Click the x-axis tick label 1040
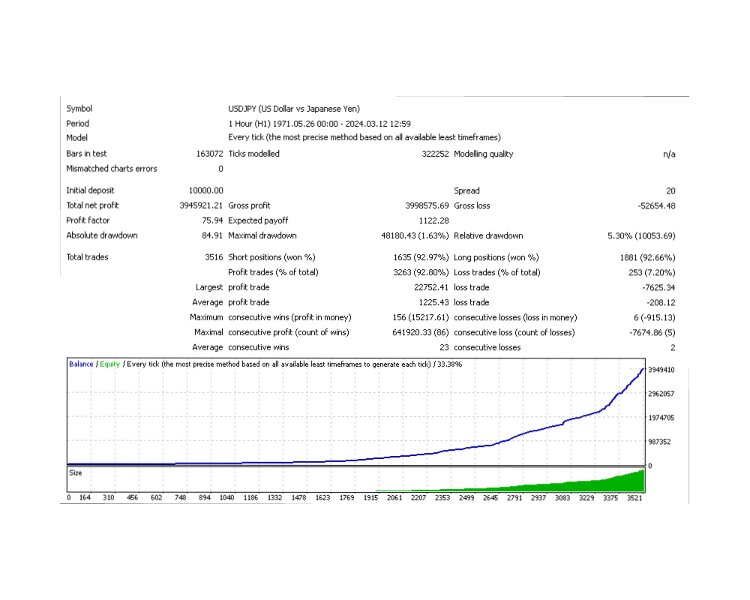Screen dimensions: 750x600 (227, 498)
